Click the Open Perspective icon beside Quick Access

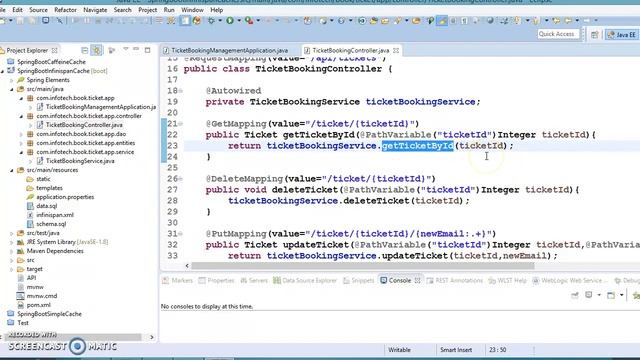click(595, 35)
